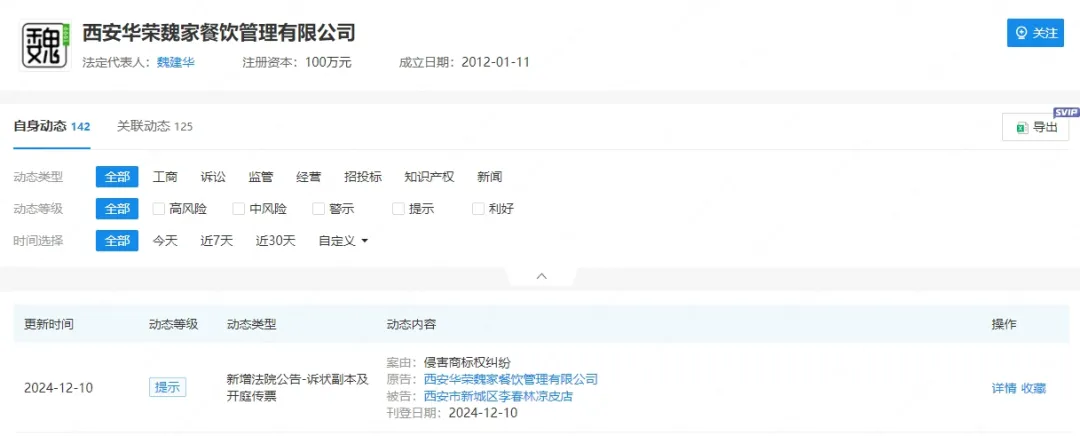
Task: Open plaintiff 西安华荣魏家餐饮管理有限公司 link
Action: (x=510, y=379)
